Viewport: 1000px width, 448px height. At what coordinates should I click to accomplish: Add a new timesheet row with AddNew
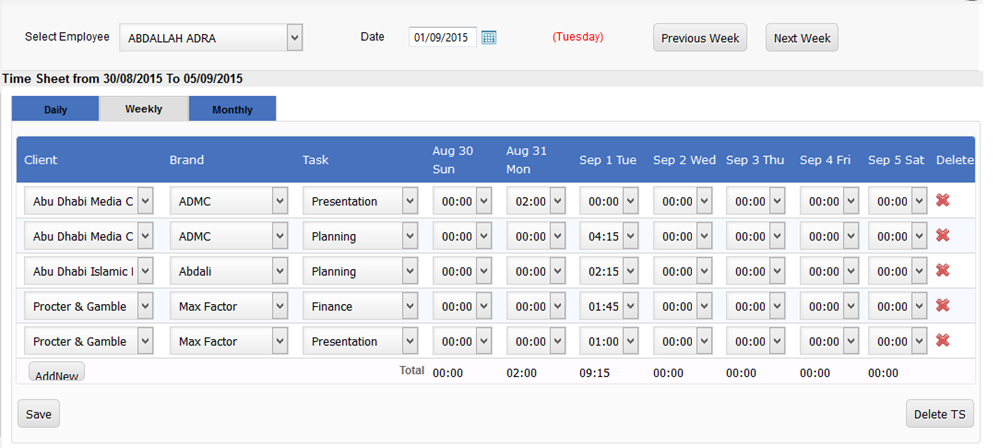coord(57,372)
